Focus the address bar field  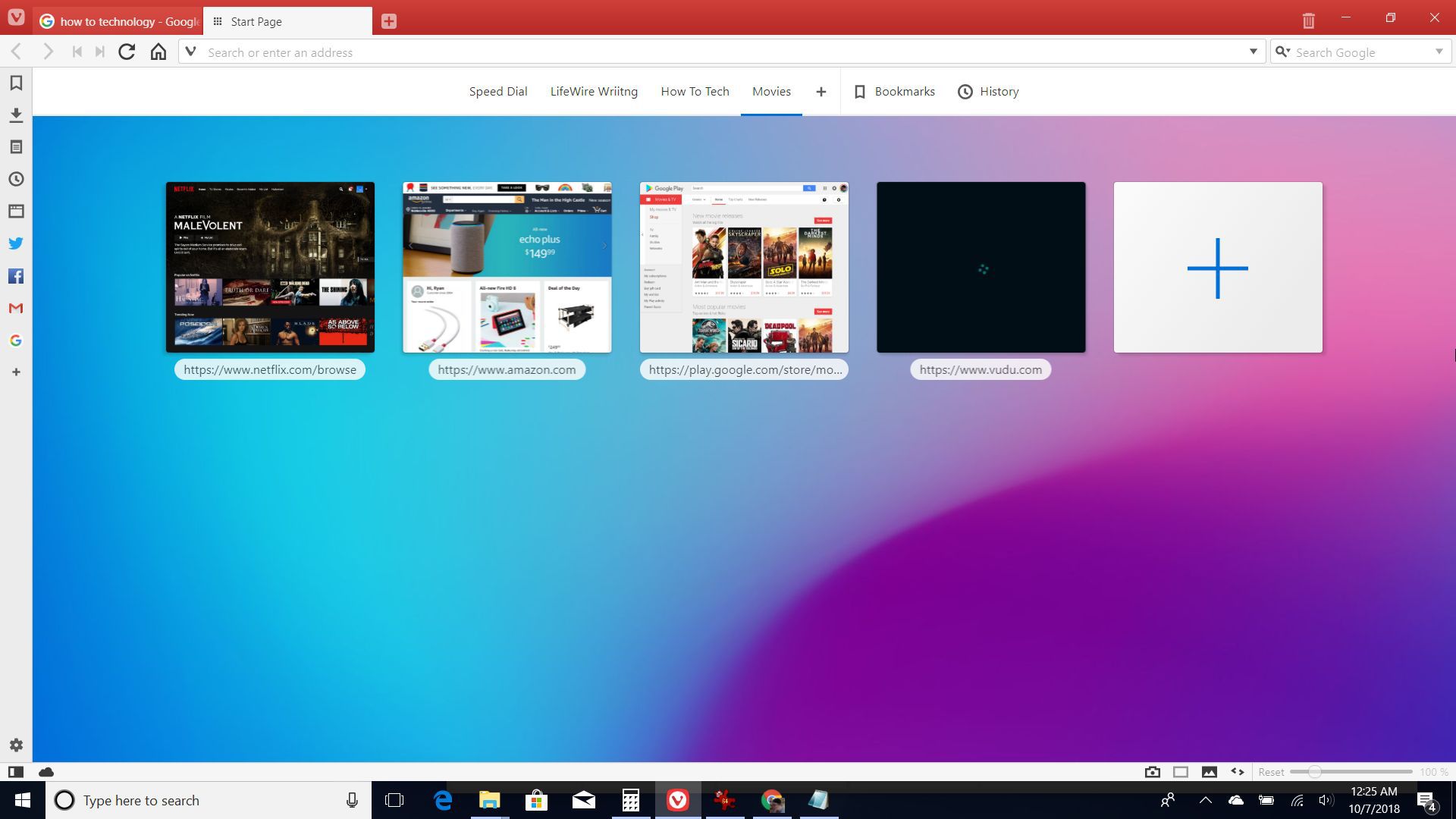pos(720,52)
